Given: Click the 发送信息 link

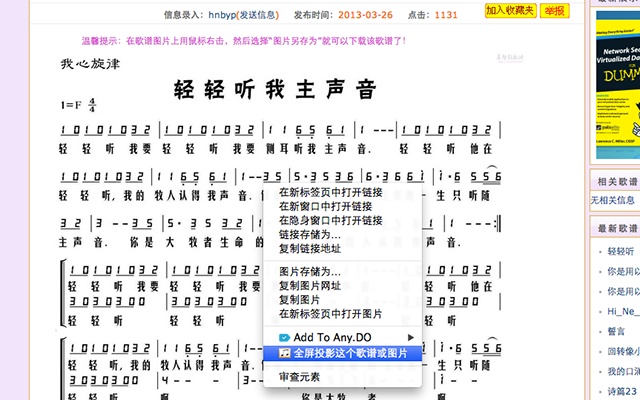Looking at the screenshot, I should pos(258,15).
